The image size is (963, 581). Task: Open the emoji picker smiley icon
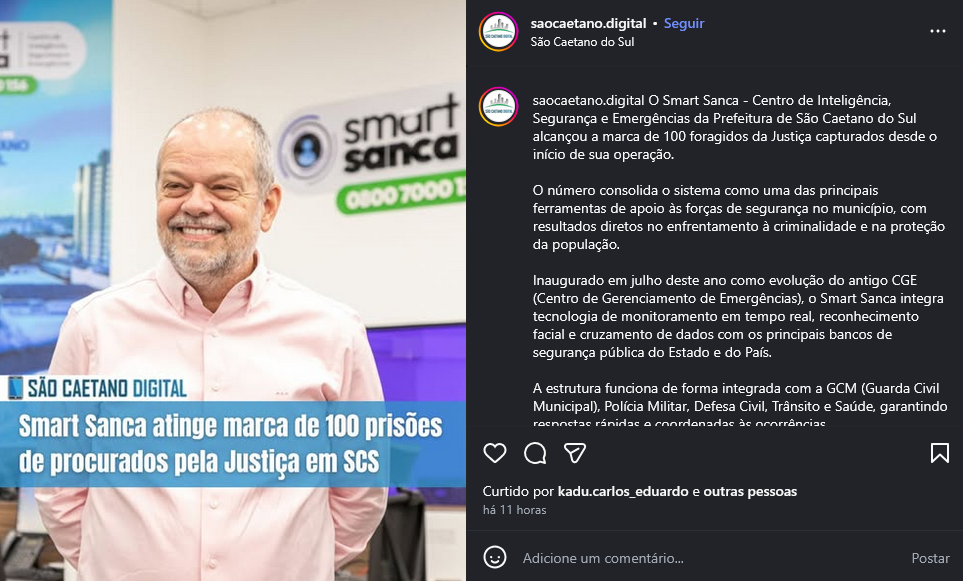click(x=494, y=558)
